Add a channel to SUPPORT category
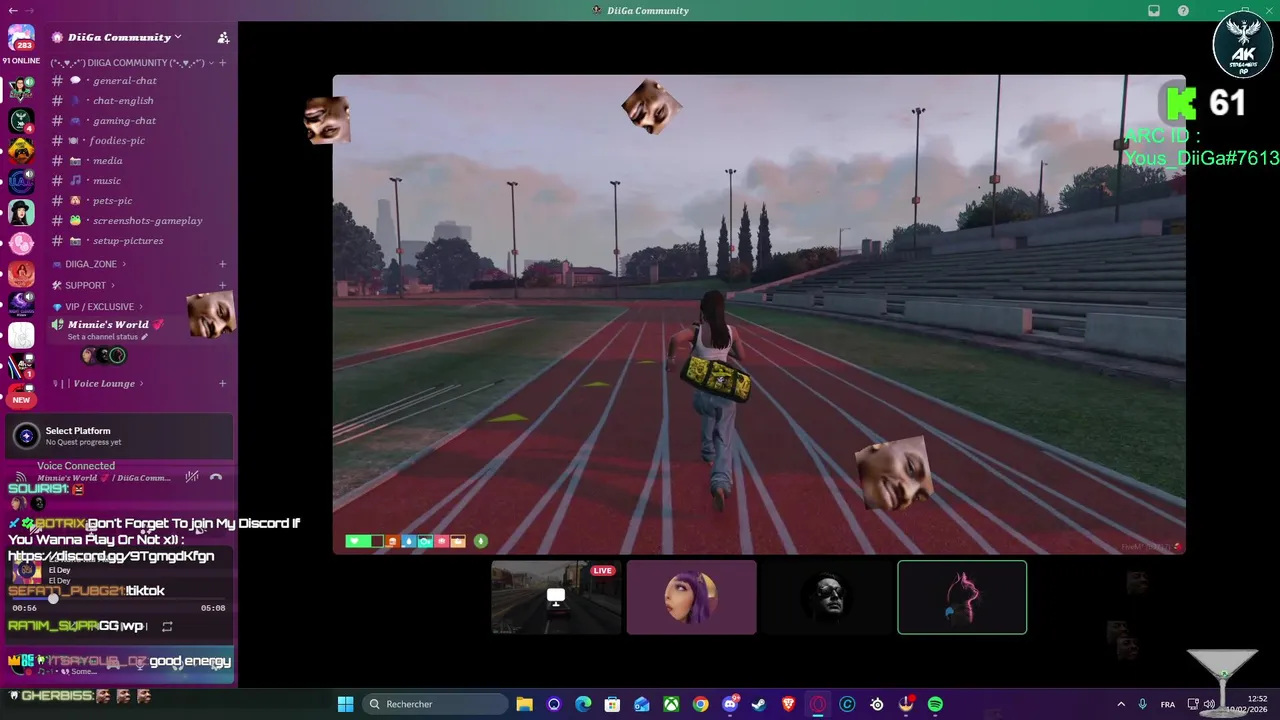1280x720 pixels. (x=222, y=286)
